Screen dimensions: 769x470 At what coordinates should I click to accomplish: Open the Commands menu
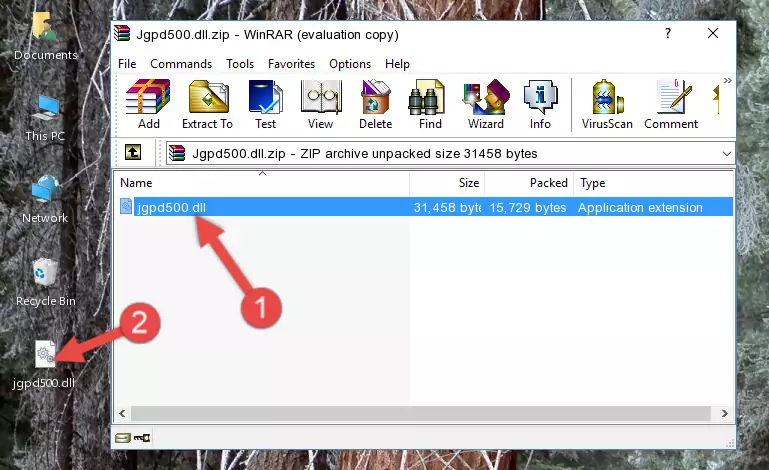[181, 64]
